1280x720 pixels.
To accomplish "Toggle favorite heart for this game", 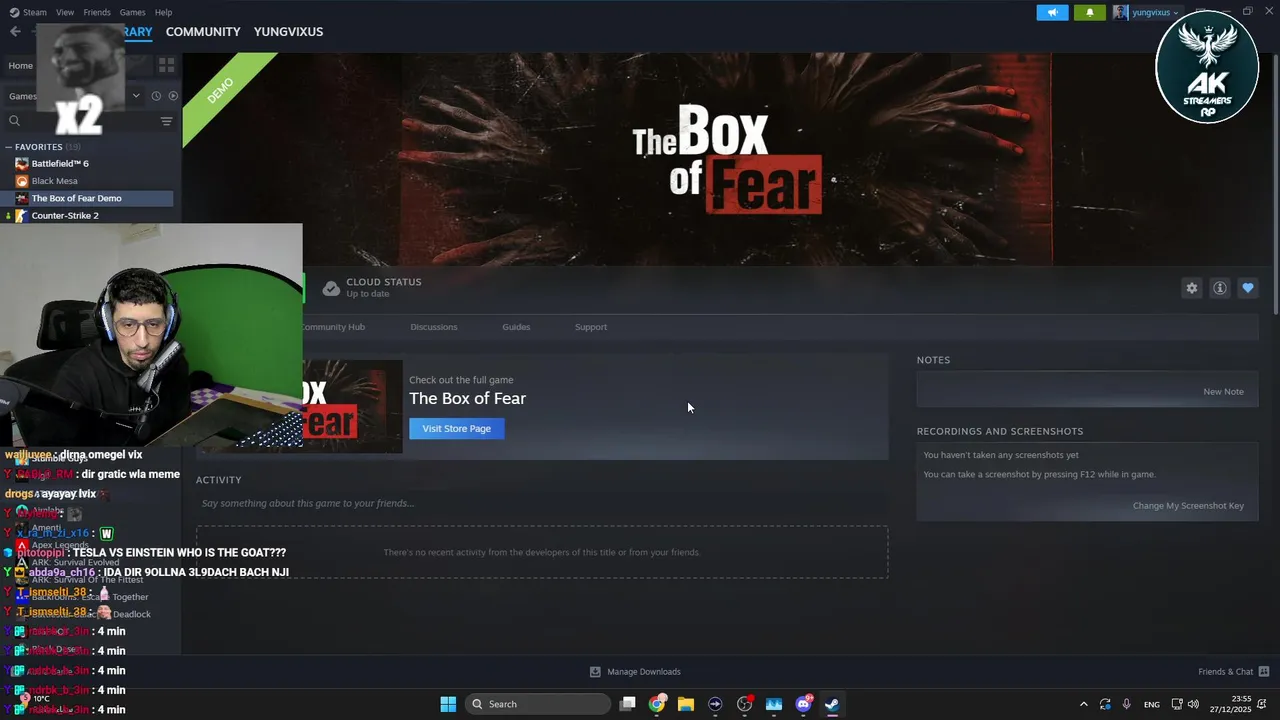I will coord(1248,288).
